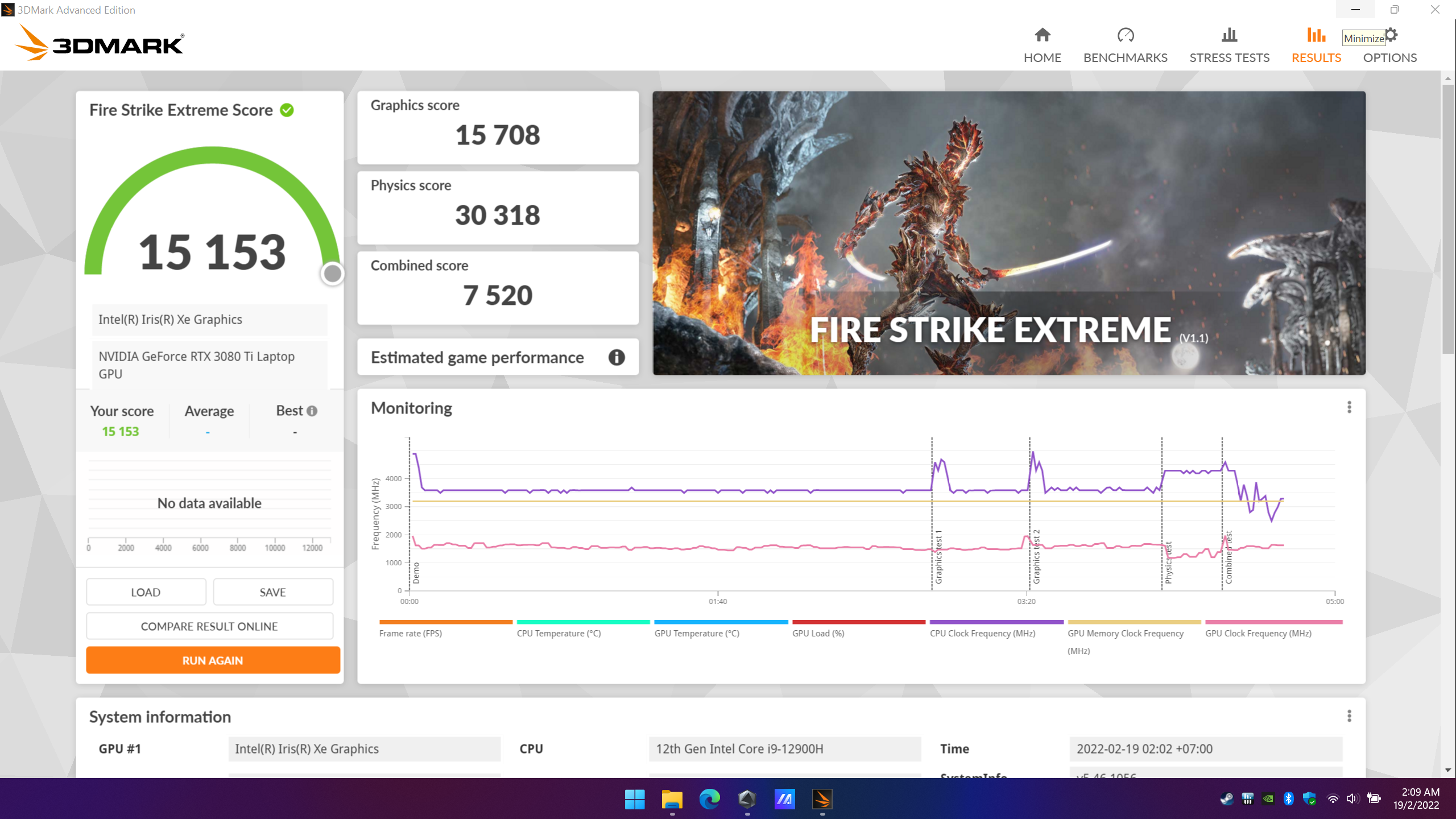Viewport: 1456px width, 819px height.
Task: Click the Combined test timeline marker
Action: coord(1228,557)
